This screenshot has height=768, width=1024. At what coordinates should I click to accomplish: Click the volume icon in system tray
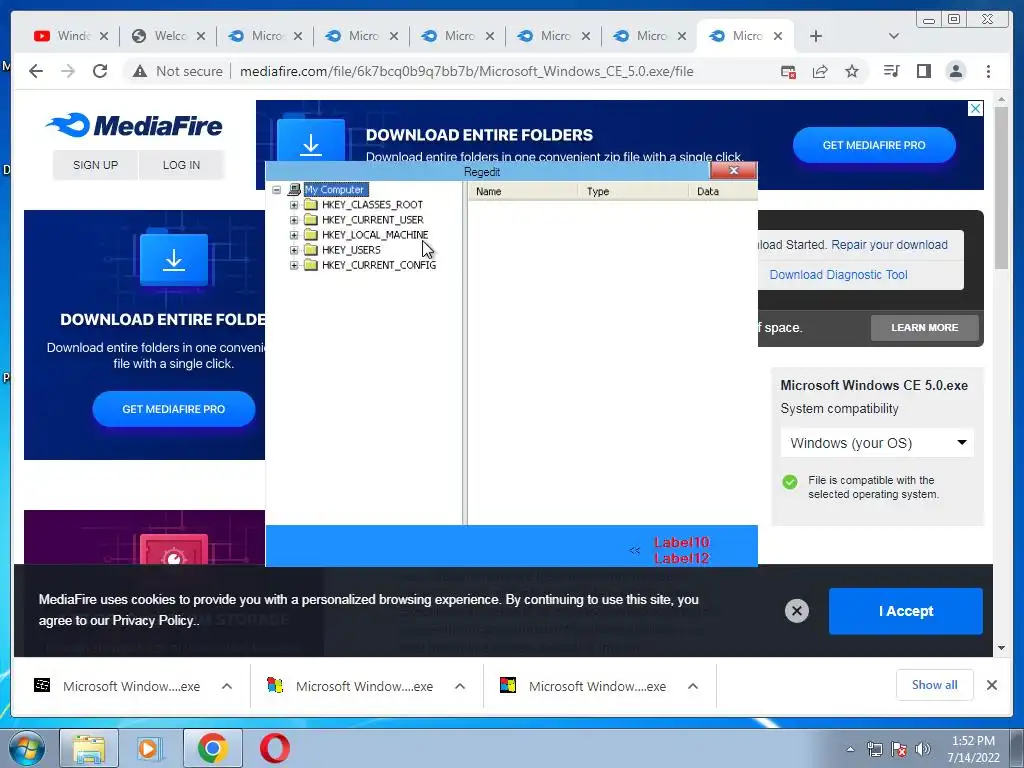coord(922,749)
